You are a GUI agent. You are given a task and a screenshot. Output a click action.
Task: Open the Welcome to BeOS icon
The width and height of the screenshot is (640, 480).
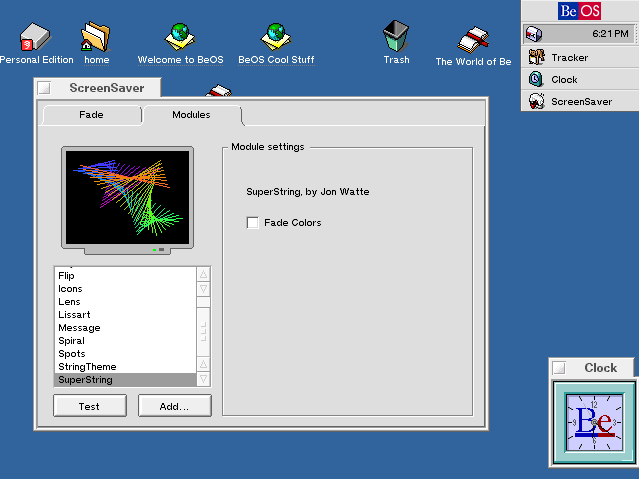tap(180, 37)
